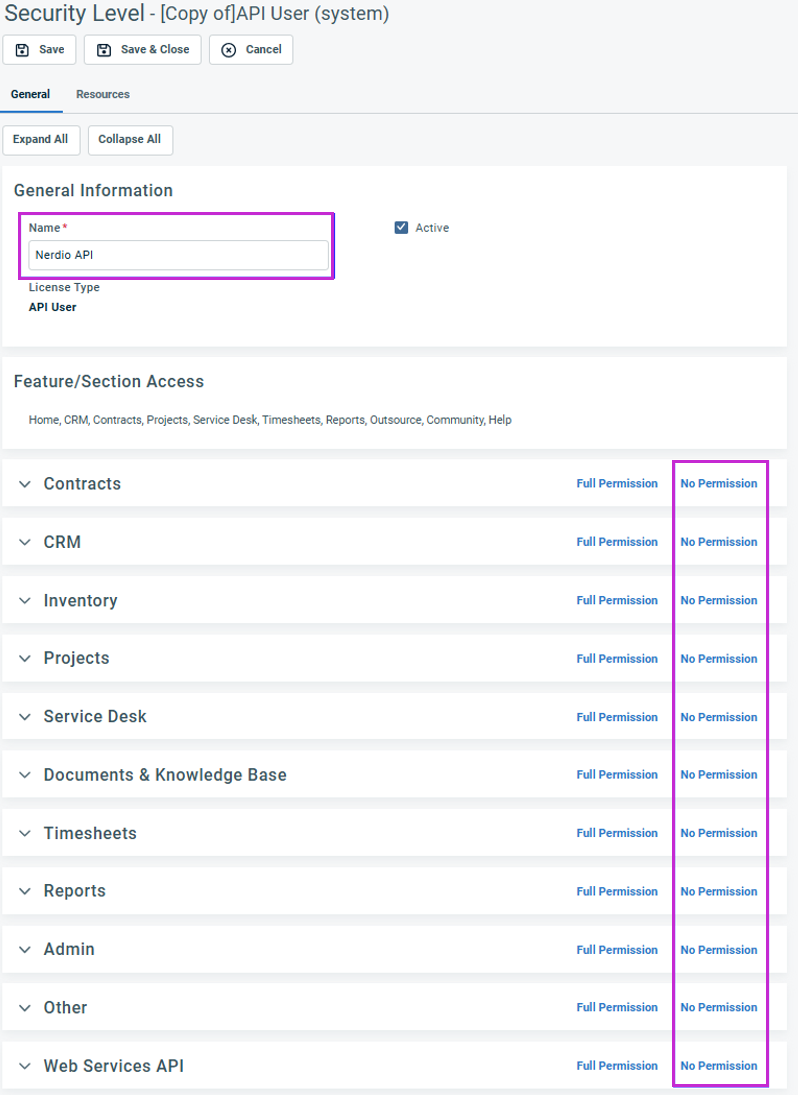Click the Cancel circle-x icon
Image resolution: width=798 pixels, height=1095 pixels.
pyautogui.click(x=229, y=50)
